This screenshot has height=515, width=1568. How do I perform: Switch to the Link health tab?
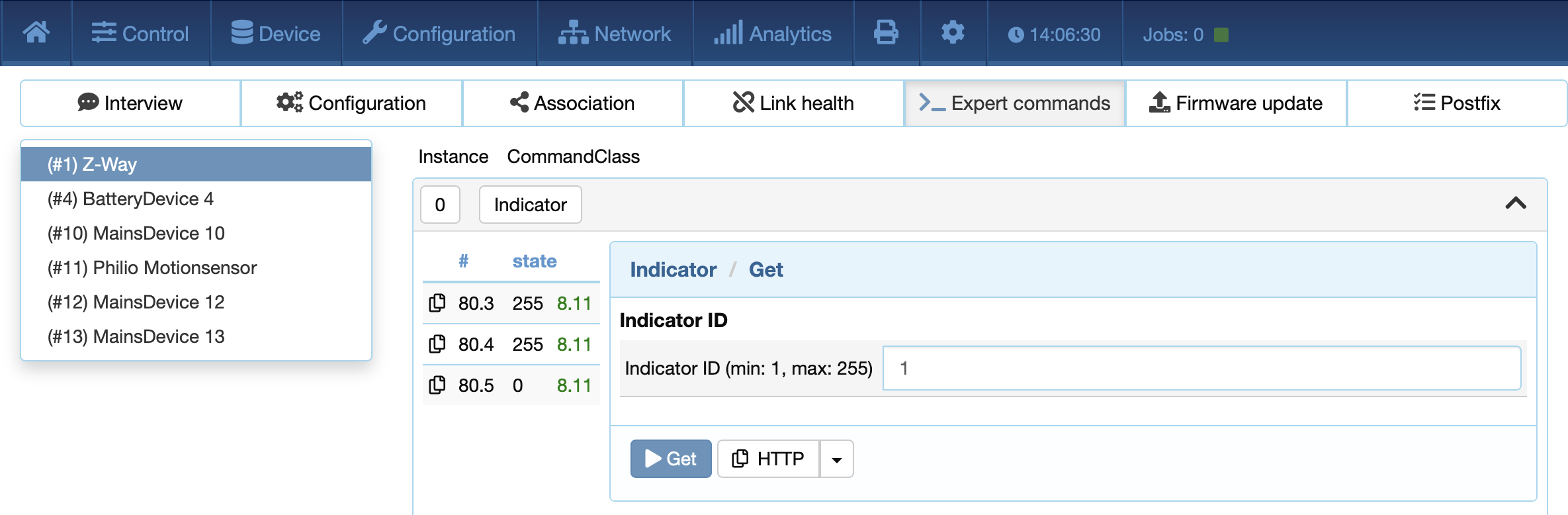(793, 103)
